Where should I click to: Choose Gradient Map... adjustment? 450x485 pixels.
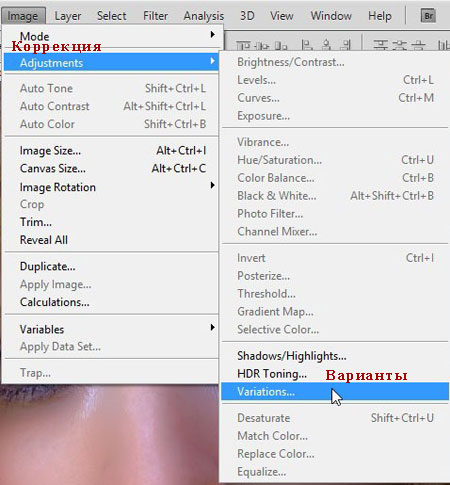click(335, 311)
